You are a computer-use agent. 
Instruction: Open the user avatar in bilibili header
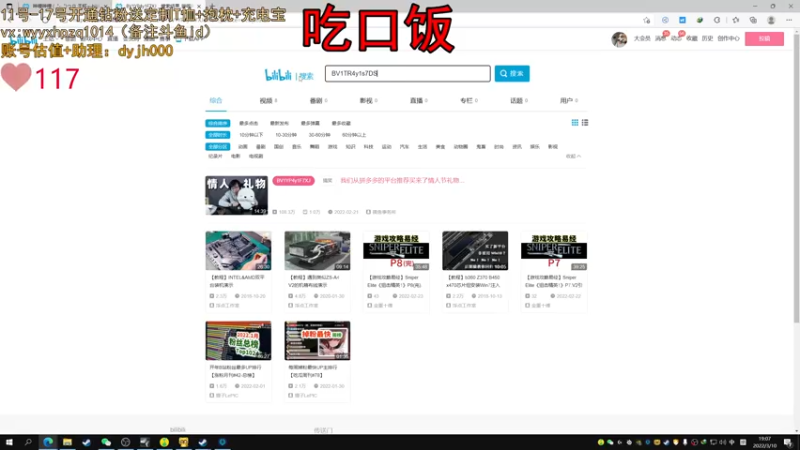[x=619, y=39]
